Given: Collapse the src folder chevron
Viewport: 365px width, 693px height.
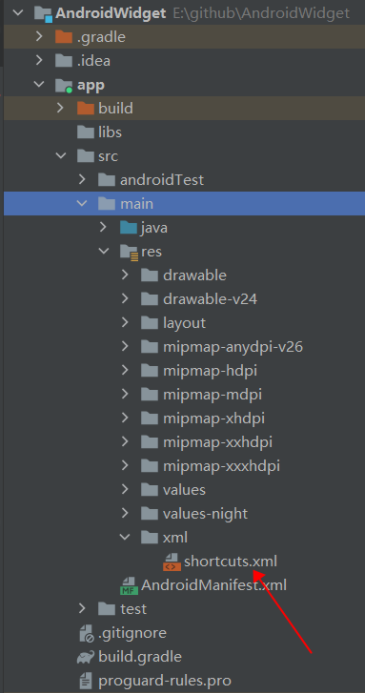Looking at the screenshot, I should [x=61, y=156].
